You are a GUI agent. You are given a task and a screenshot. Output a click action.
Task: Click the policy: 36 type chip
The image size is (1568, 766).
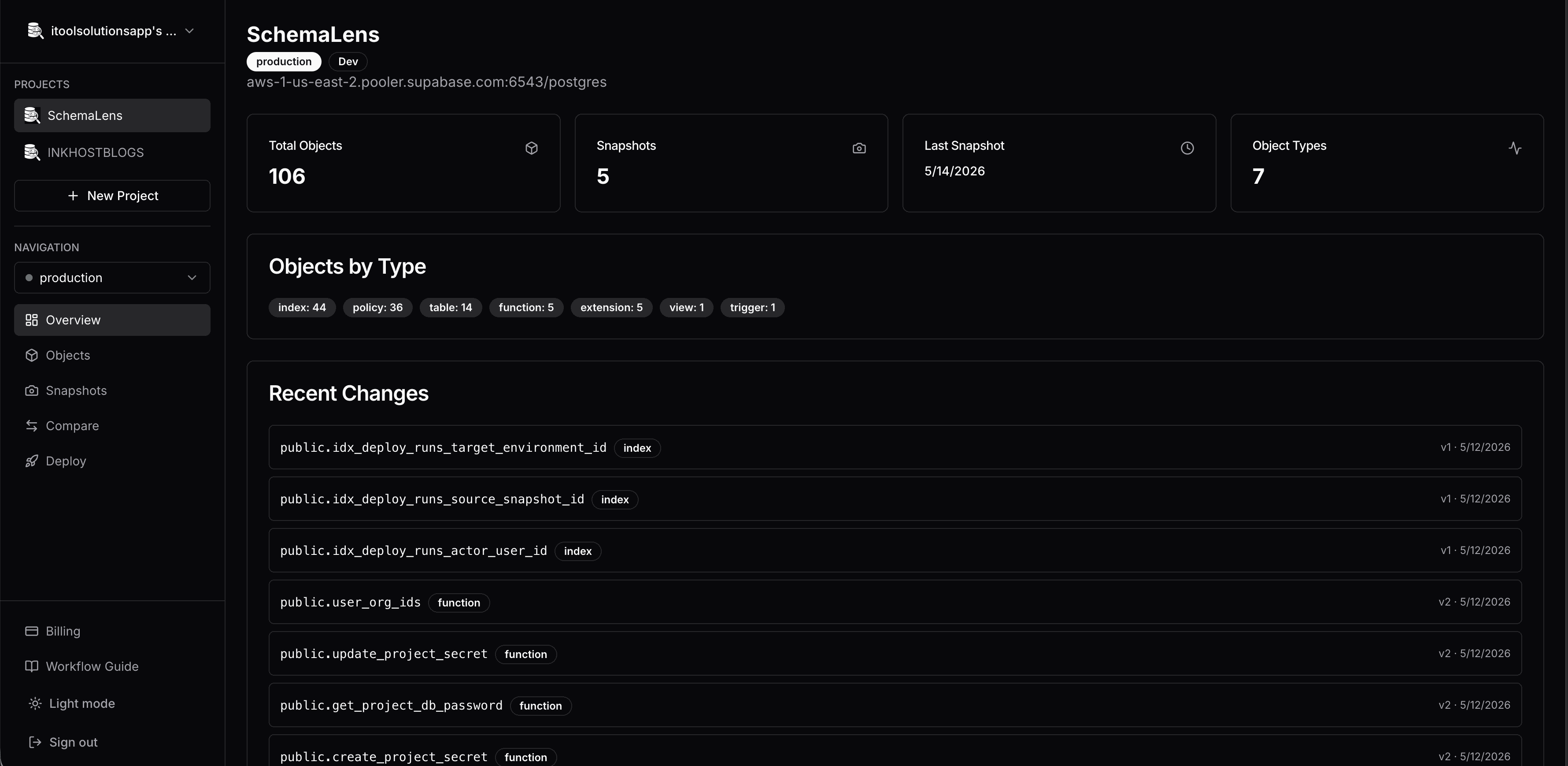(x=377, y=308)
